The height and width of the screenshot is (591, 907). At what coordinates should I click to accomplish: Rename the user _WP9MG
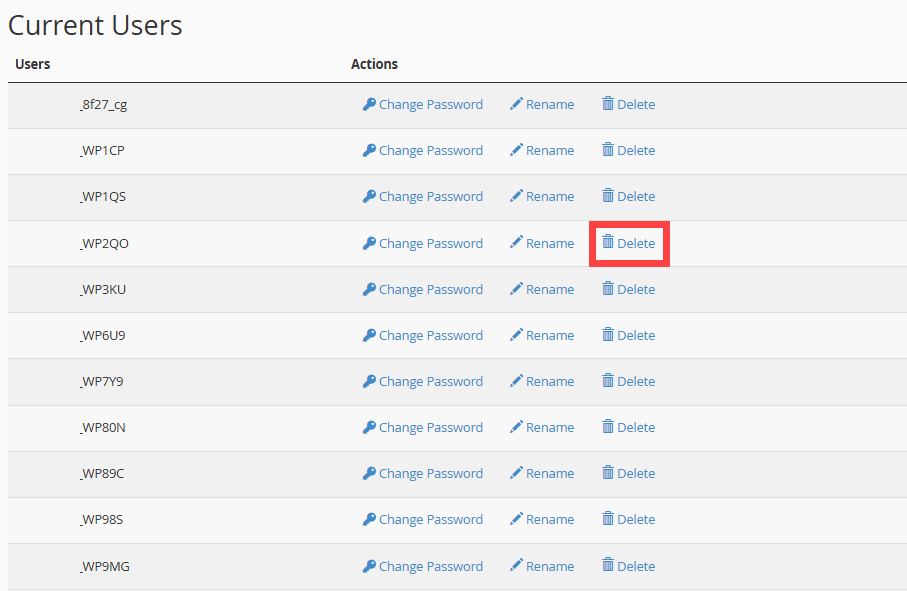click(x=545, y=566)
